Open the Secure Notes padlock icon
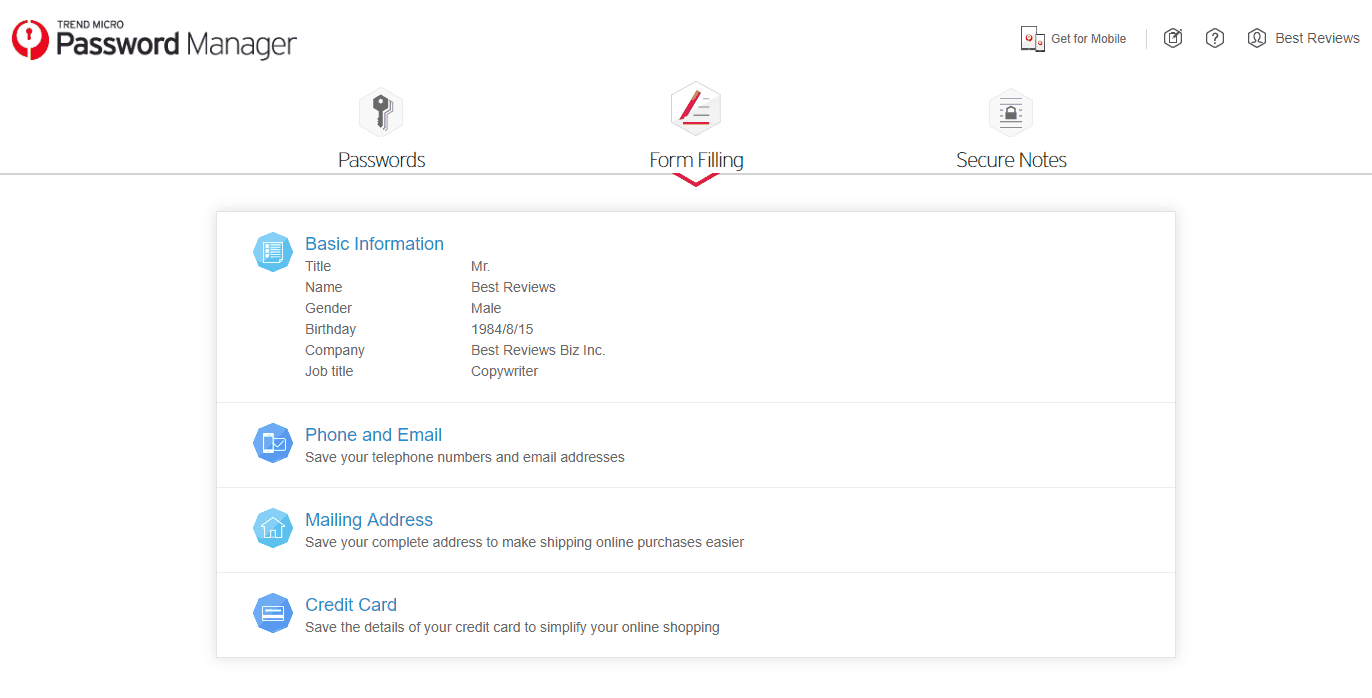Screen dimensions: 1372x698 [x=1010, y=112]
